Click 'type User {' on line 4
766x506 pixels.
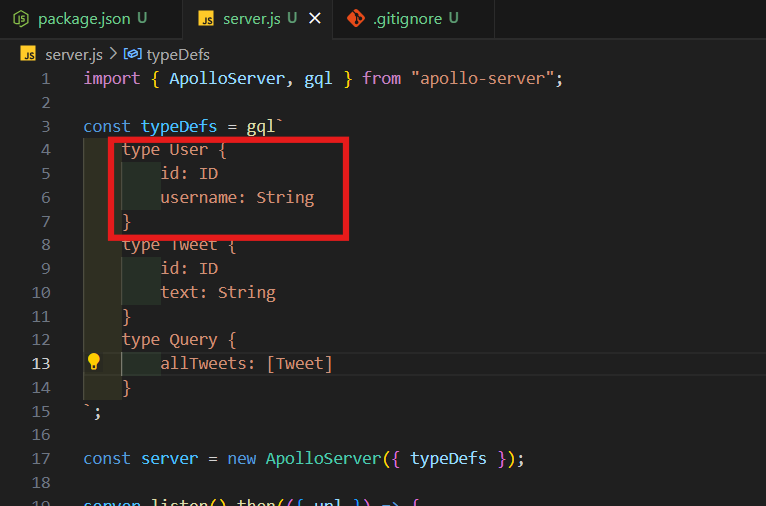tap(174, 150)
